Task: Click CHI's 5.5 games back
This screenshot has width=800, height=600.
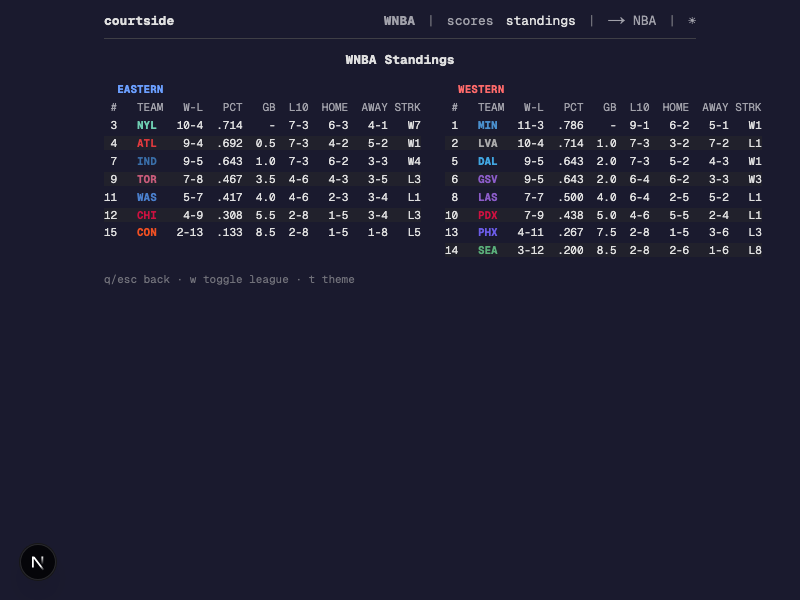Action: point(265,215)
